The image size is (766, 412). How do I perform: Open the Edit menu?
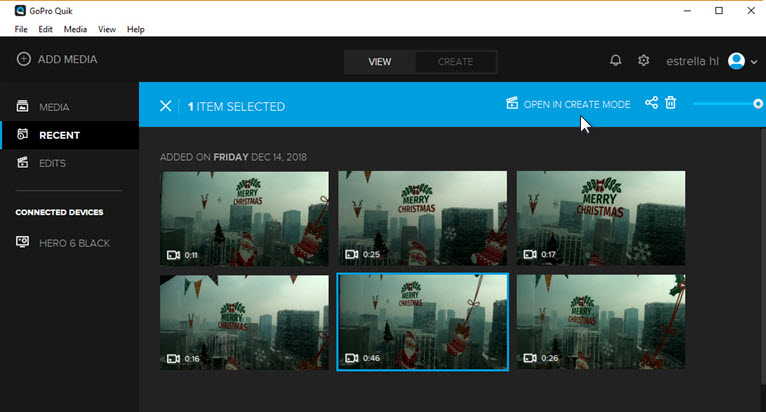[45, 29]
